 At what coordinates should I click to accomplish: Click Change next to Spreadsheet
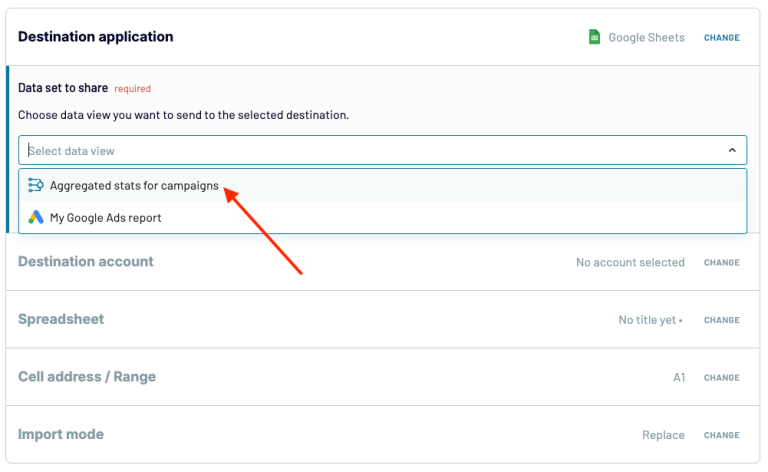point(722,321)
